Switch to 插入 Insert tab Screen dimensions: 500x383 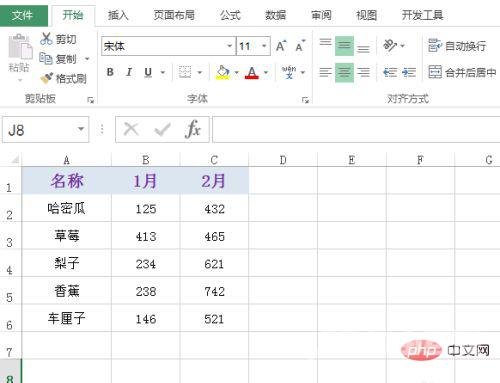tap(118, 15)
